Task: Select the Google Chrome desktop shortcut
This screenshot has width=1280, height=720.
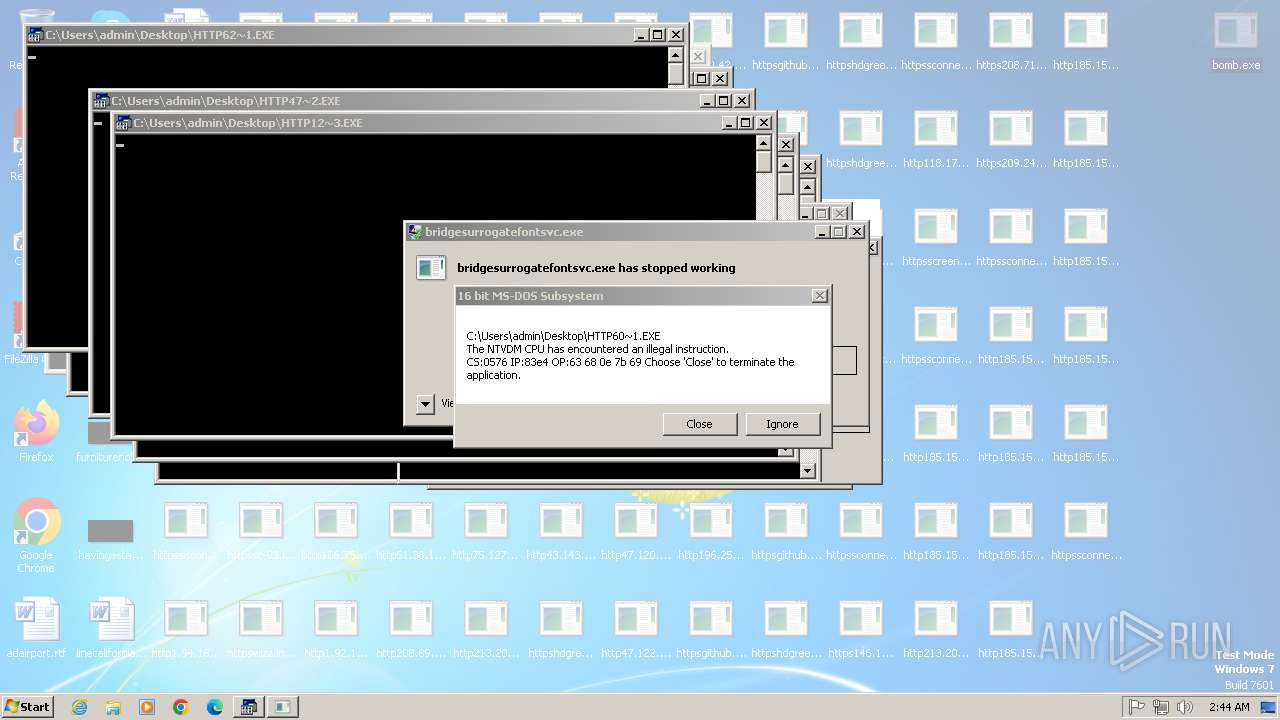Action: click(x=36, y=536)
